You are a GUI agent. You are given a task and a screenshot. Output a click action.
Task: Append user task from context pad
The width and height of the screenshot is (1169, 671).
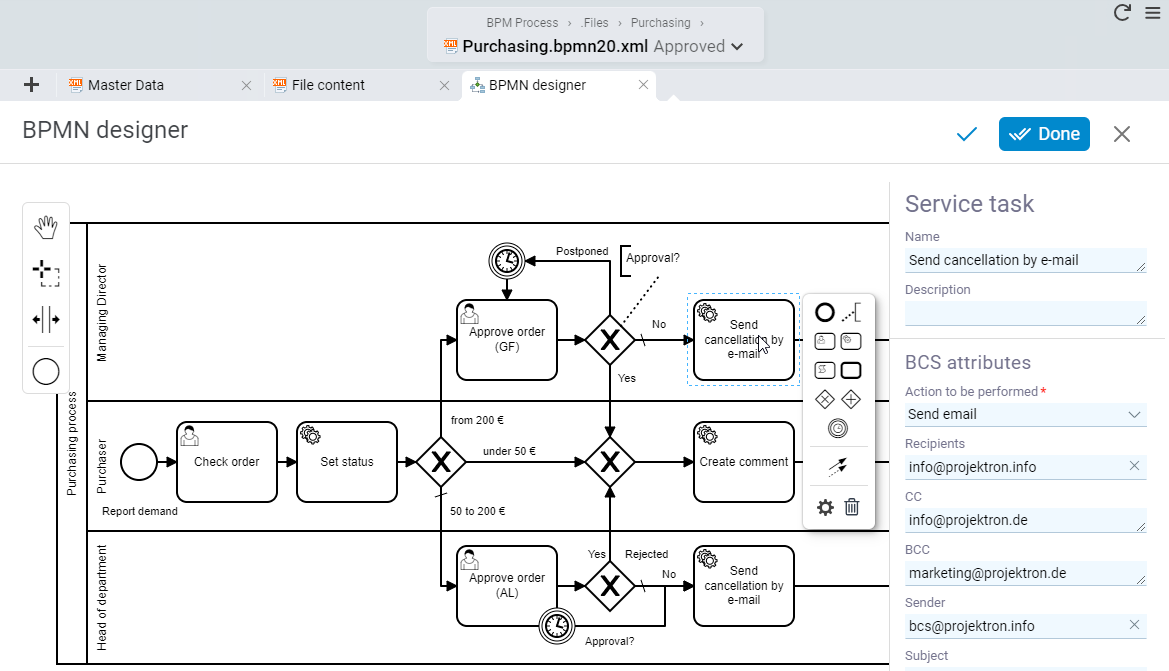[x=825, y=341]
